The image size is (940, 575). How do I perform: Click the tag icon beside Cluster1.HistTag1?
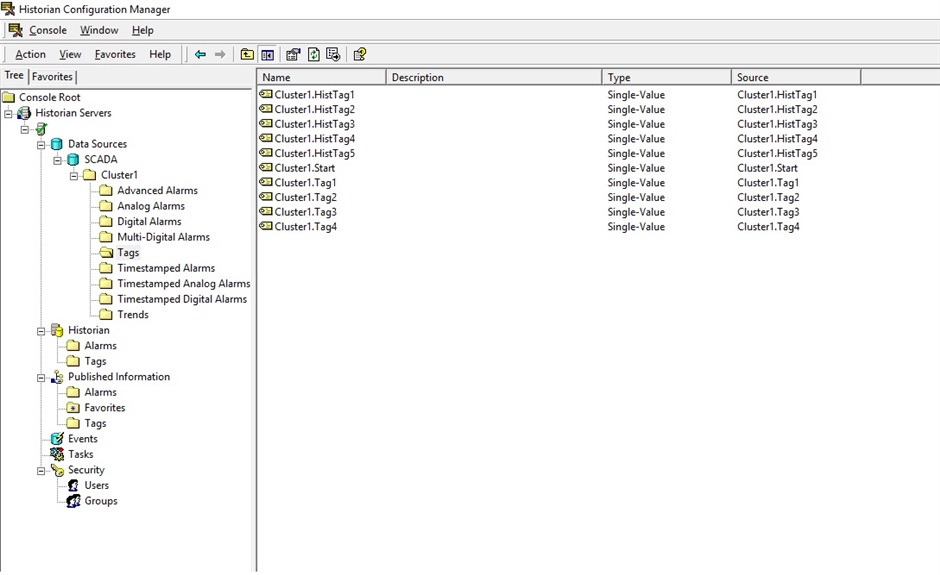tap(266, 94)
